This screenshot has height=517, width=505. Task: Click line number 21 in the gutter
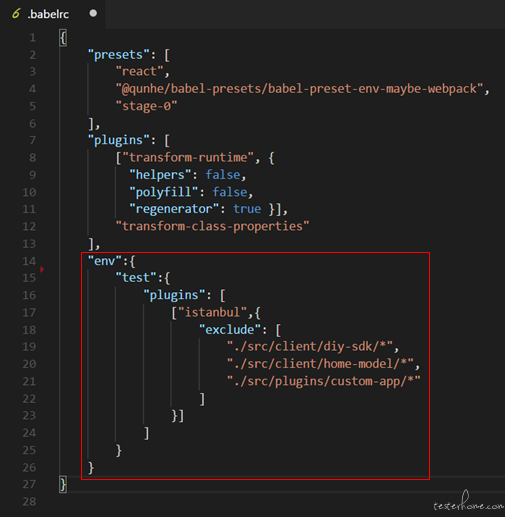coord(29,381)
